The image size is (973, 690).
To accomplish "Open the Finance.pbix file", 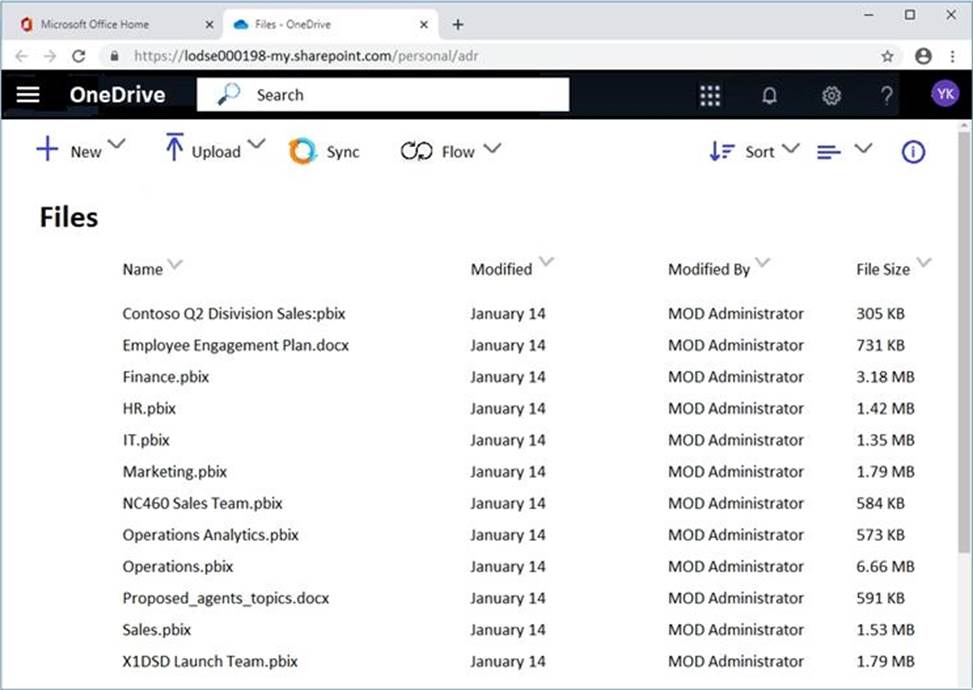I will click(165, 377).
